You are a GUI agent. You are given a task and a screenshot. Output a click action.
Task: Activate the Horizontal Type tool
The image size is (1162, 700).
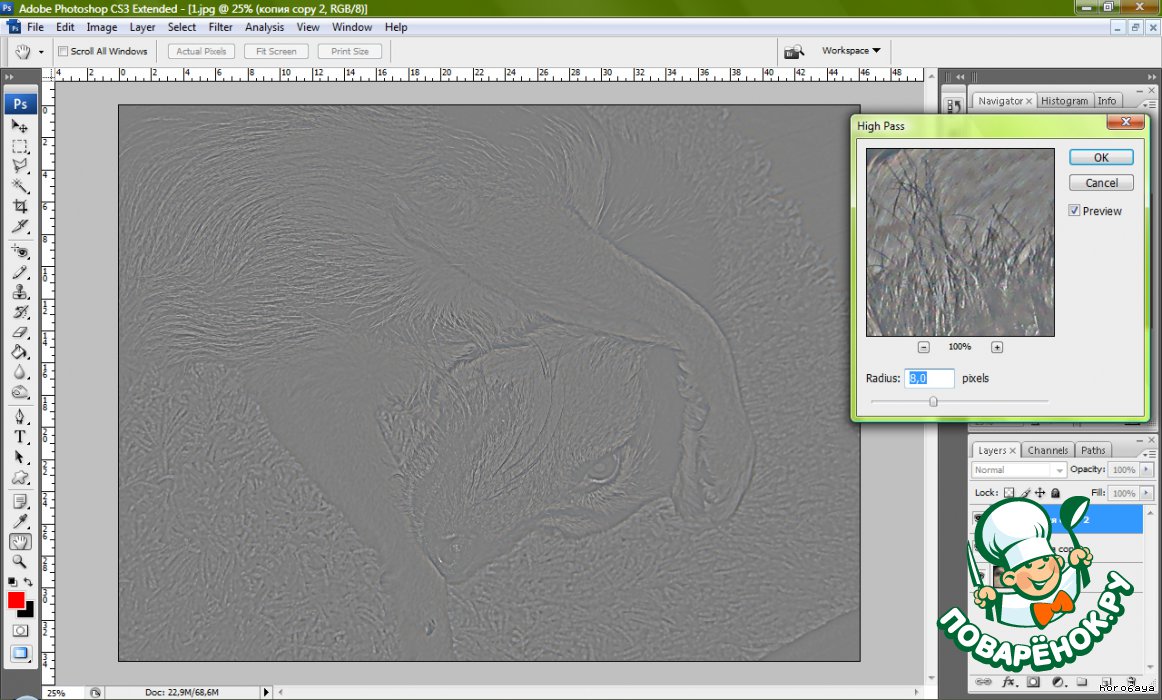[x=20, y=437]
